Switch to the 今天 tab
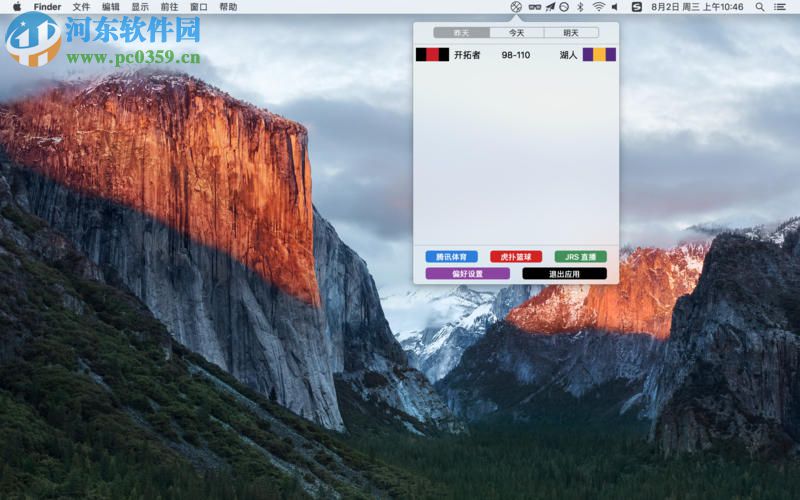 516,33
